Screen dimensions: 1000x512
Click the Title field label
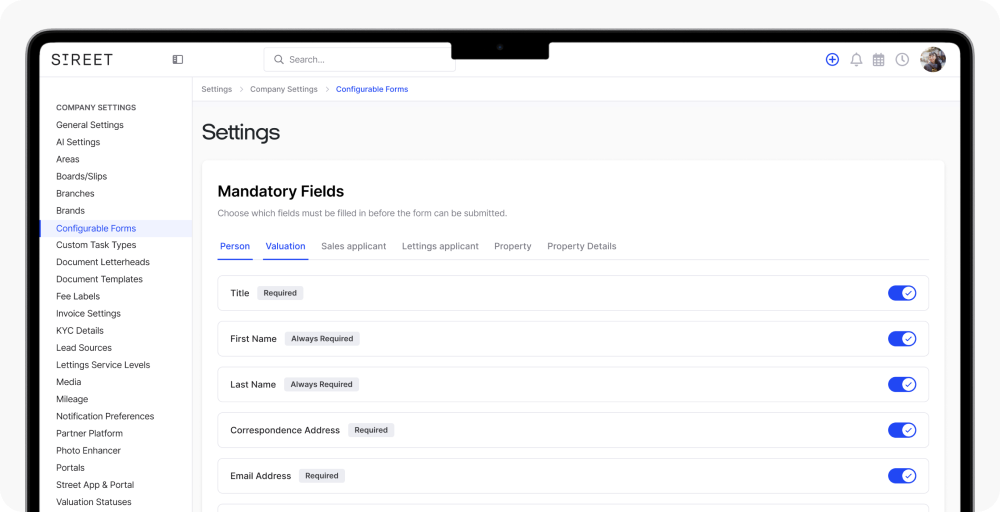240,293
